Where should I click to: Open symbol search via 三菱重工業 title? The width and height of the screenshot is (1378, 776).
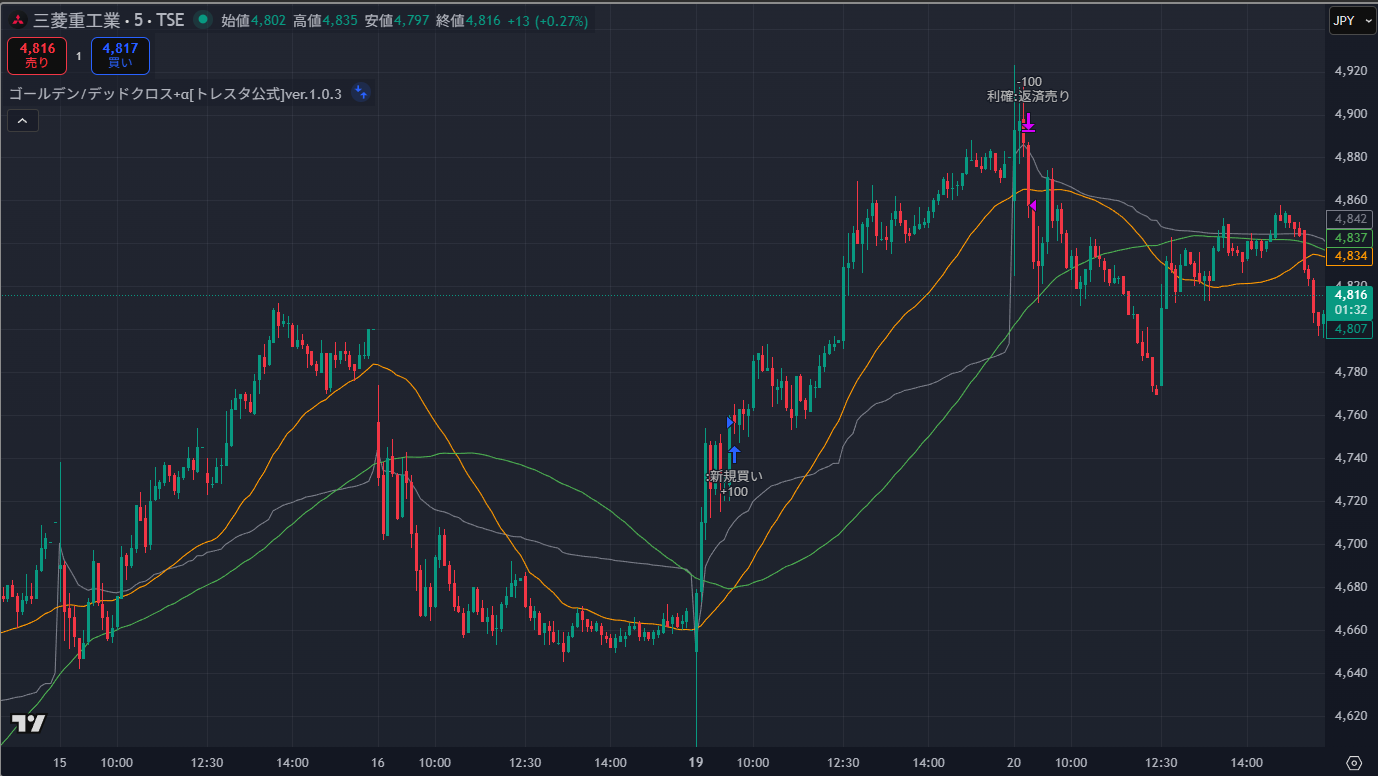pos(73,20)
